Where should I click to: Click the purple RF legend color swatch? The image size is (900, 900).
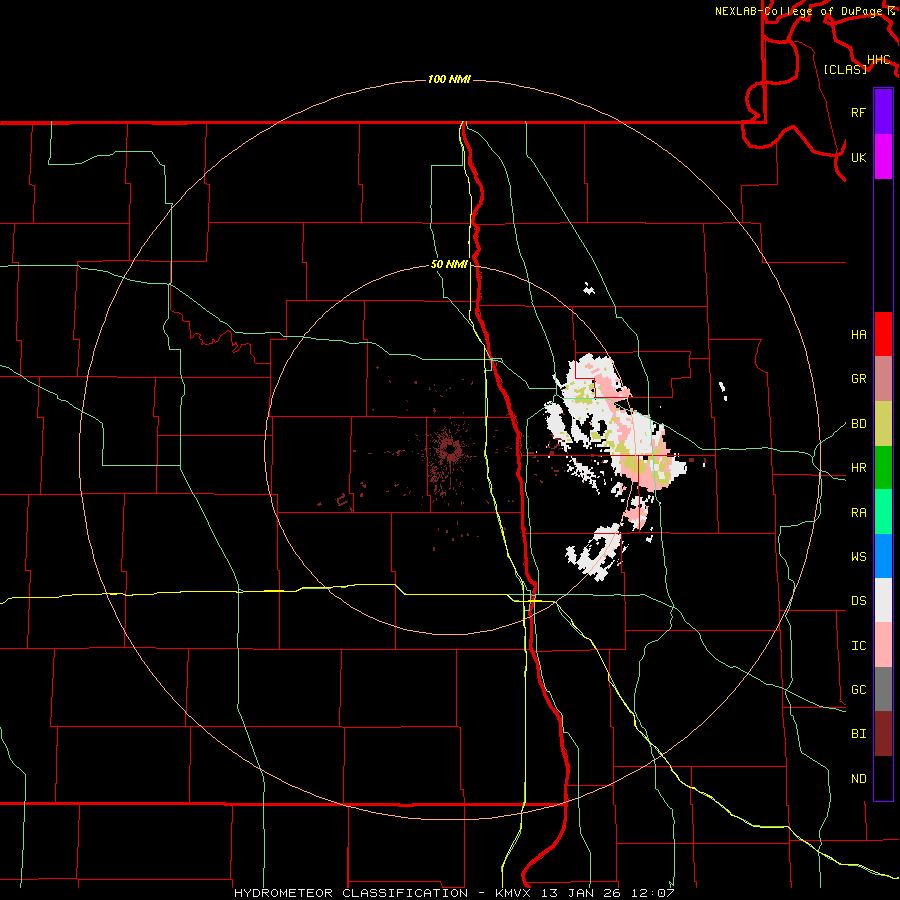[x=883, y=112]
